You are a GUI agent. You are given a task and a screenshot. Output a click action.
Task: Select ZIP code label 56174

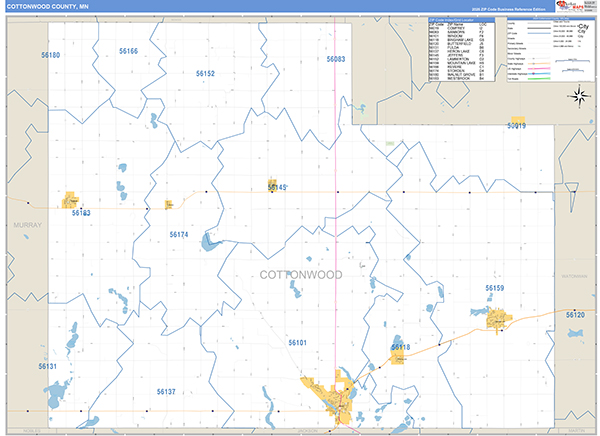pyautogui.click(x=179, y=234)
